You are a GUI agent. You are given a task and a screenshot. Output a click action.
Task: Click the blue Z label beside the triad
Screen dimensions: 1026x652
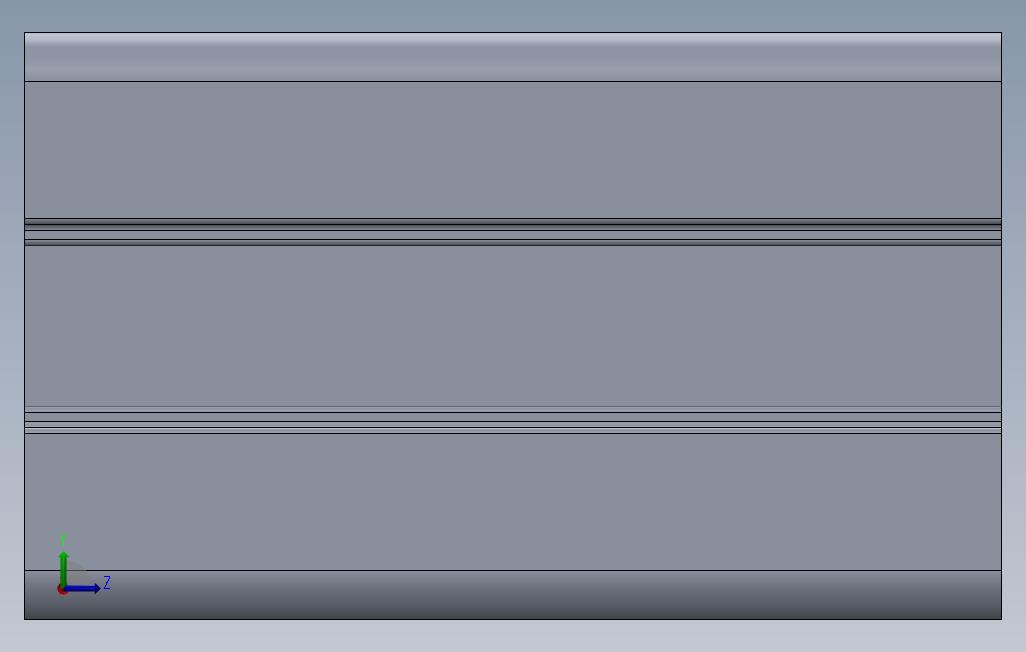click(x=107, y=583)
